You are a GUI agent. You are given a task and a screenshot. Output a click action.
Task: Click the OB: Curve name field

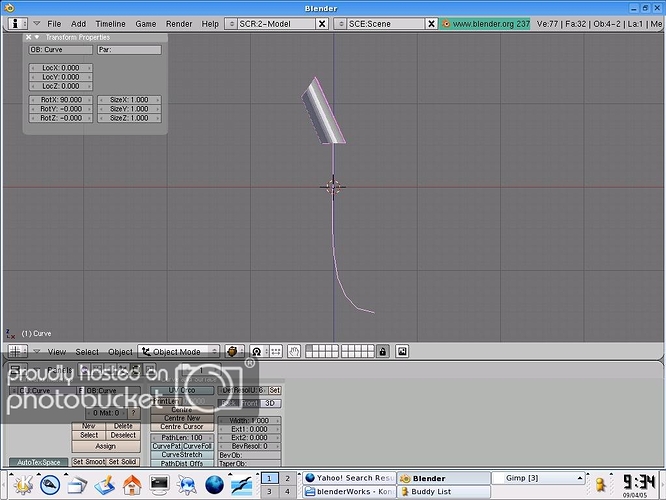pos(61,50)
